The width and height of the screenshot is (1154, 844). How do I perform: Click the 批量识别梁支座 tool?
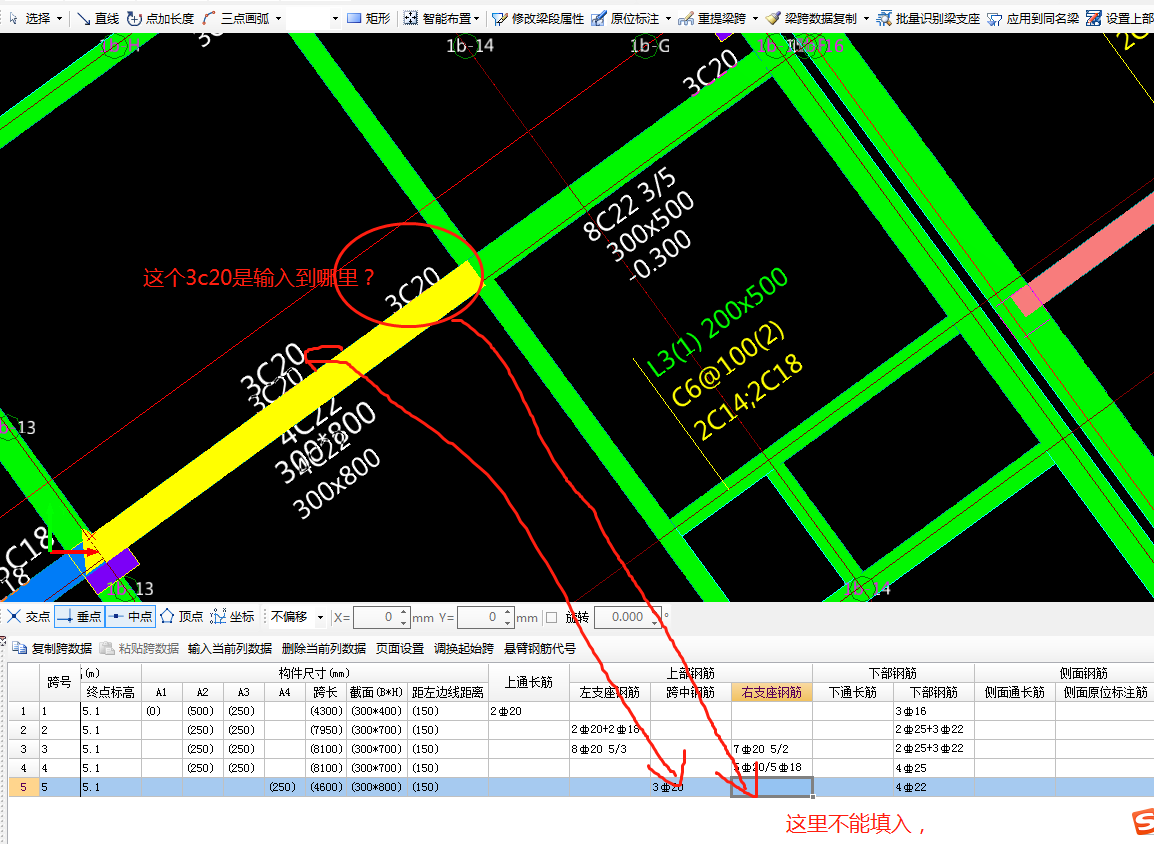pyautogui.click(x=928, y=18)
